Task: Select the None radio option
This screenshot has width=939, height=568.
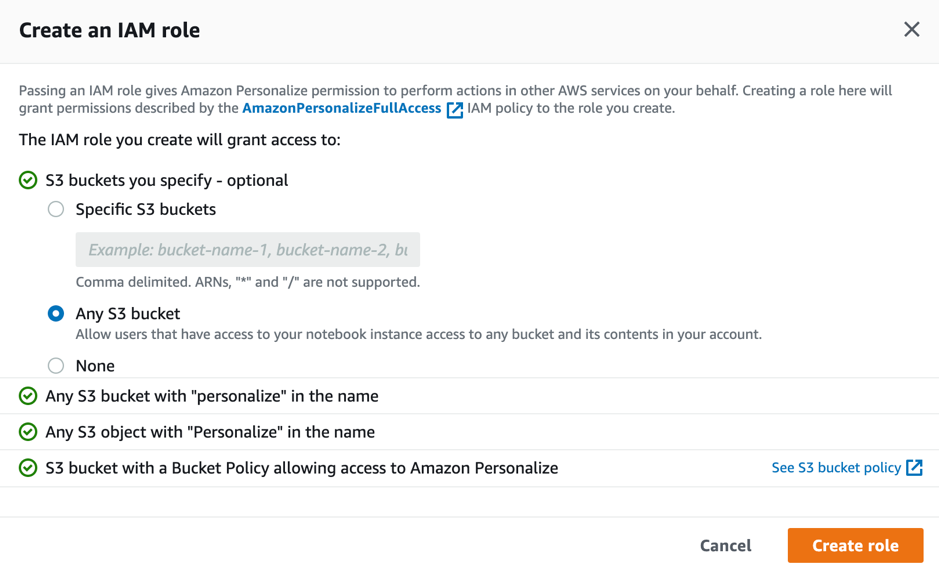Action: point(56,366)
